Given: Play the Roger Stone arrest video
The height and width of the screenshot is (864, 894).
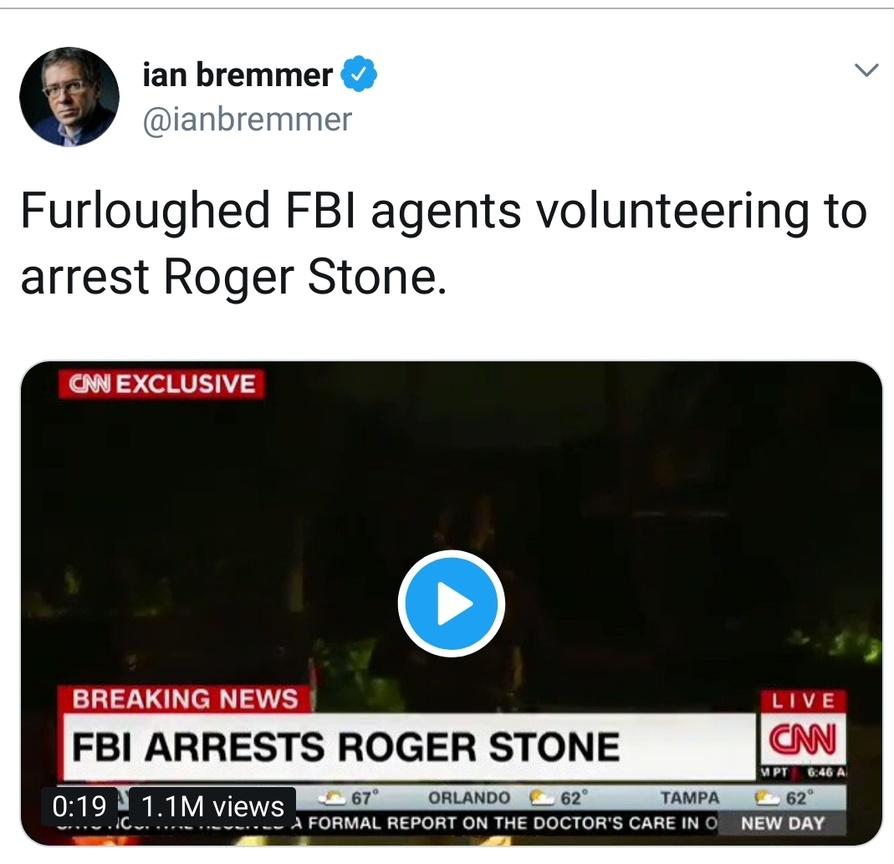Looking at the screenshot, I should point(451,603).
